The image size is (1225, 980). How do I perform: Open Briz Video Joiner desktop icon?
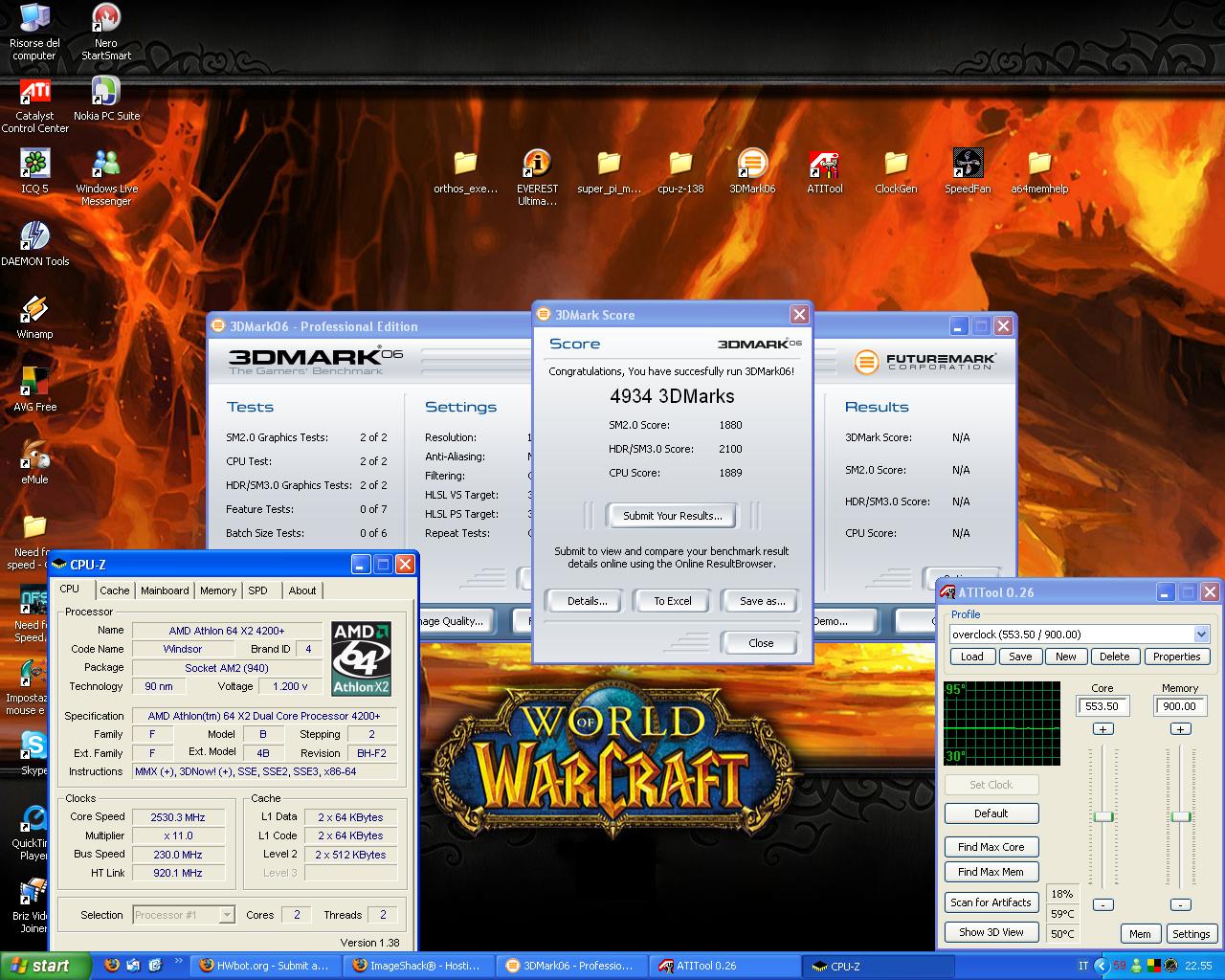click(32, 905)
